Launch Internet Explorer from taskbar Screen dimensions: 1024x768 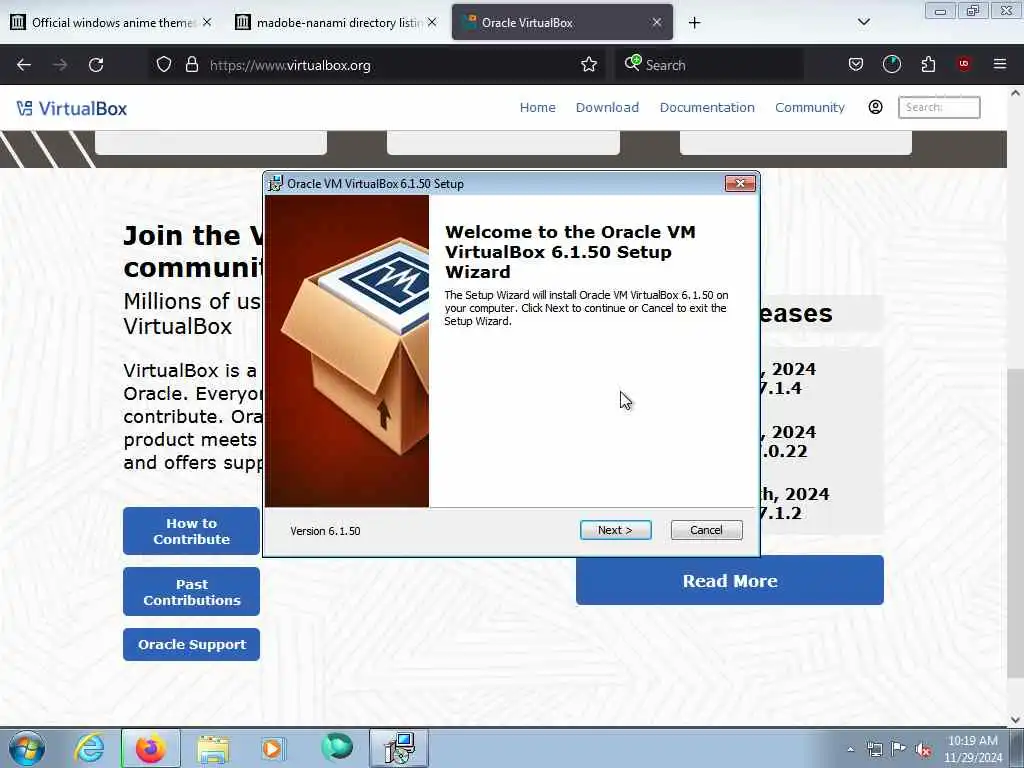(x=89, y=748)
